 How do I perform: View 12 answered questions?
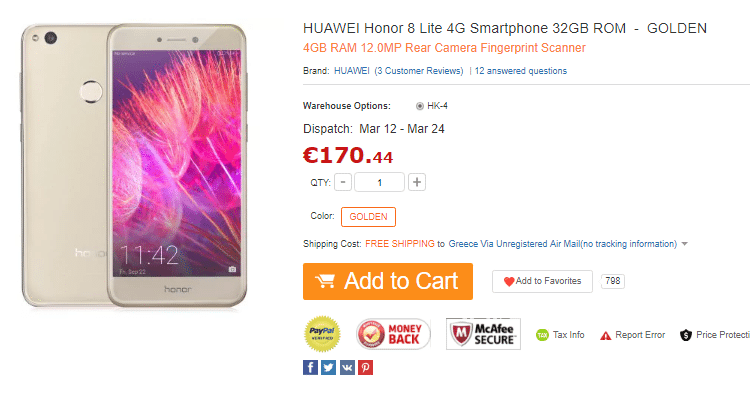521,71
